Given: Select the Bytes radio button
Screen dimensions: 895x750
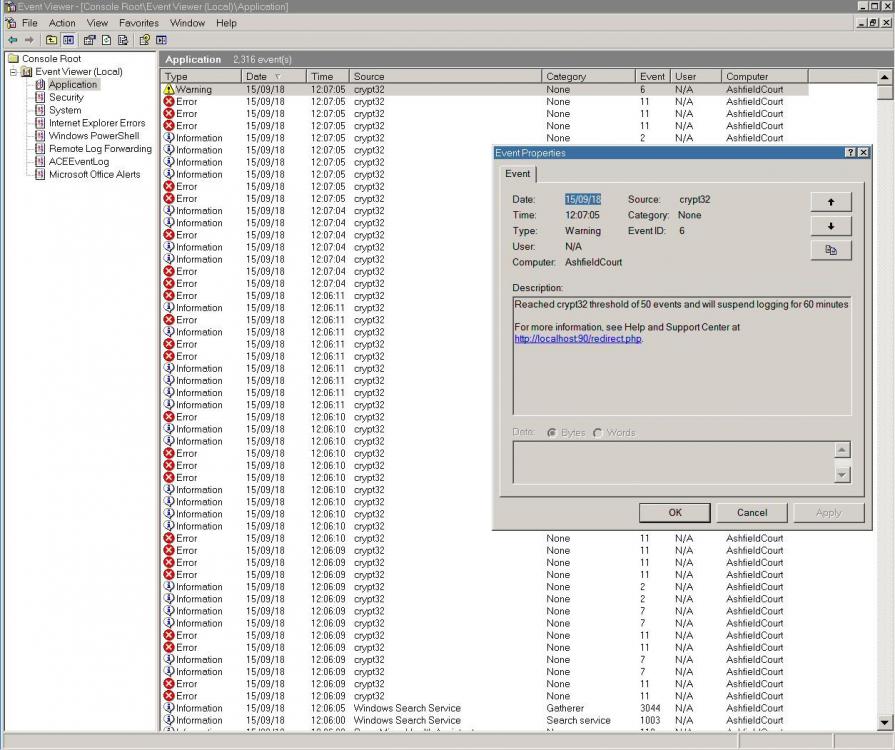Looking at the screenshot, I should pyautogui.click(x=552, y=433).
